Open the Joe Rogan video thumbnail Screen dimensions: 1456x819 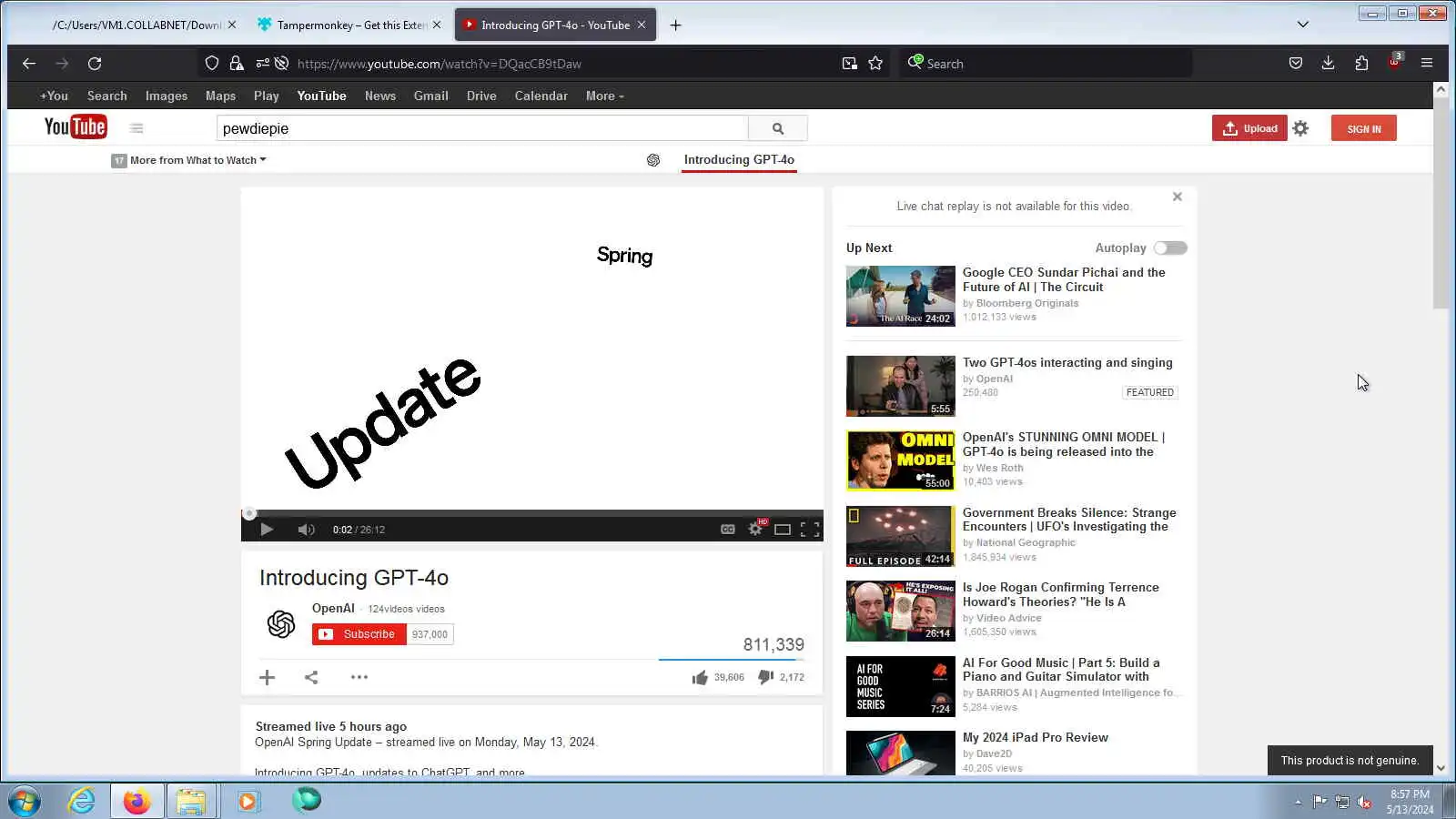click(x=901, y=611)
